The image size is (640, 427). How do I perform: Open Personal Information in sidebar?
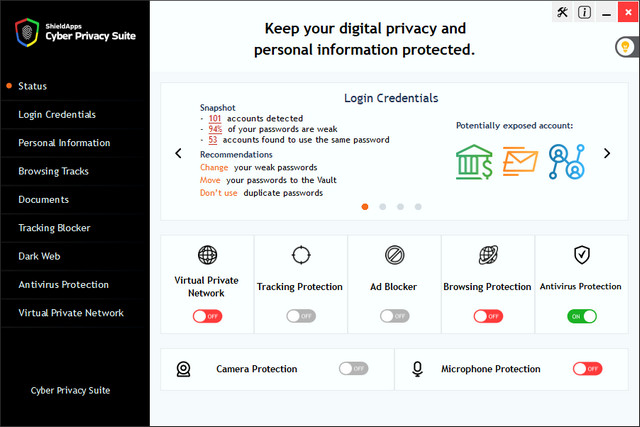pyautogui.click(x=75, y=143)
